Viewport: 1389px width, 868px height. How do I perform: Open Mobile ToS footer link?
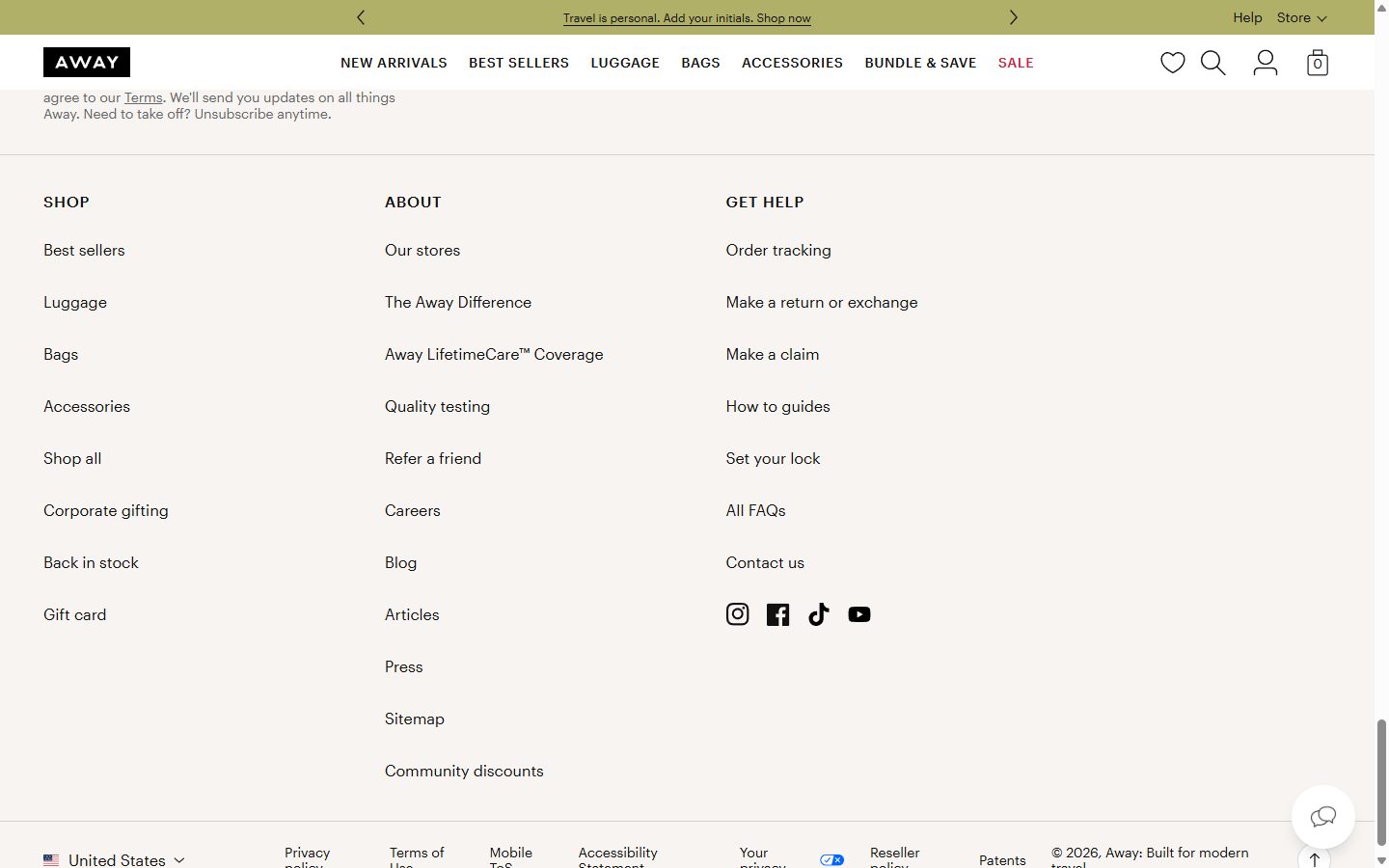[511, 857]
